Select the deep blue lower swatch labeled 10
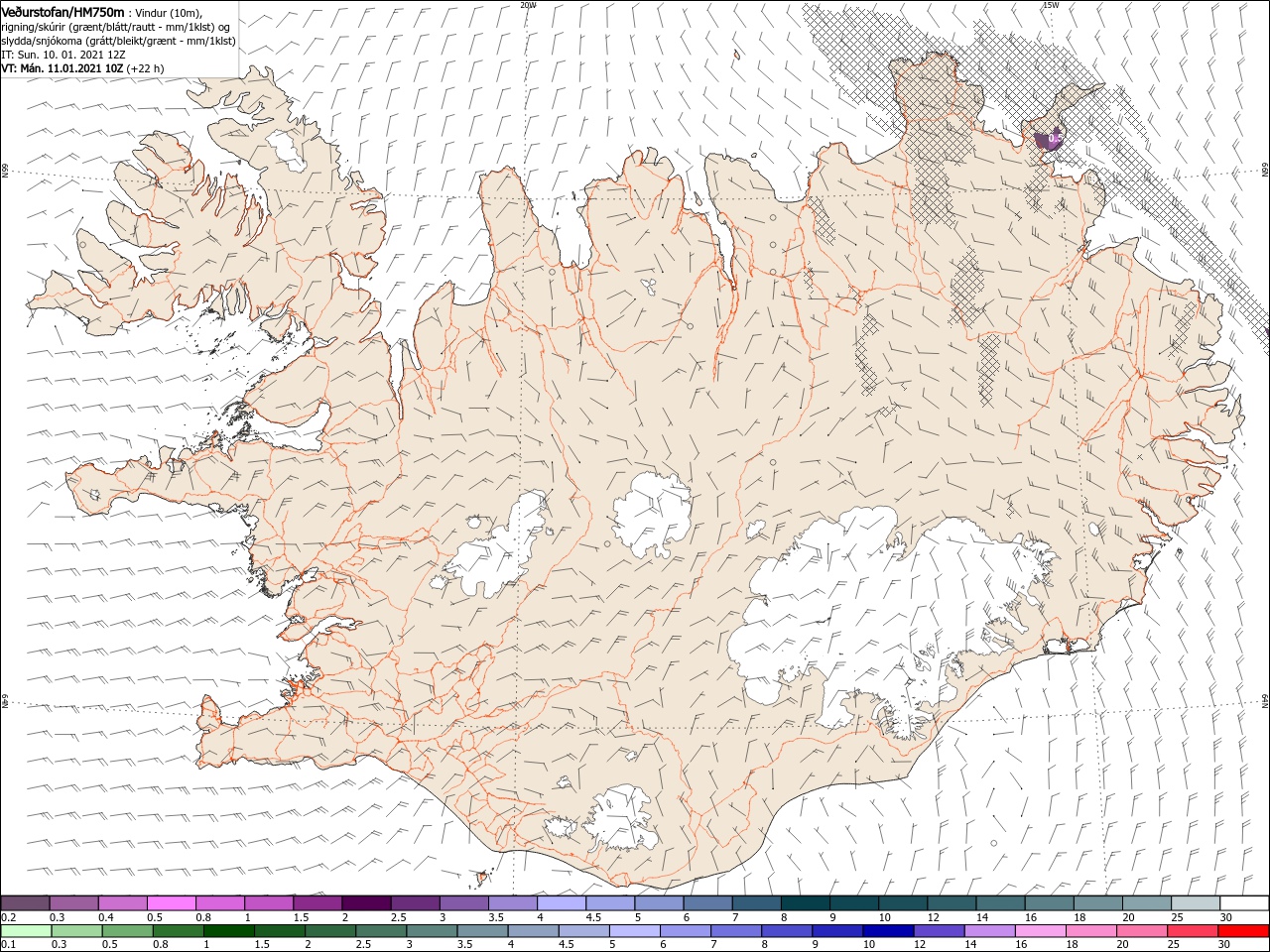 coord(889,930)
